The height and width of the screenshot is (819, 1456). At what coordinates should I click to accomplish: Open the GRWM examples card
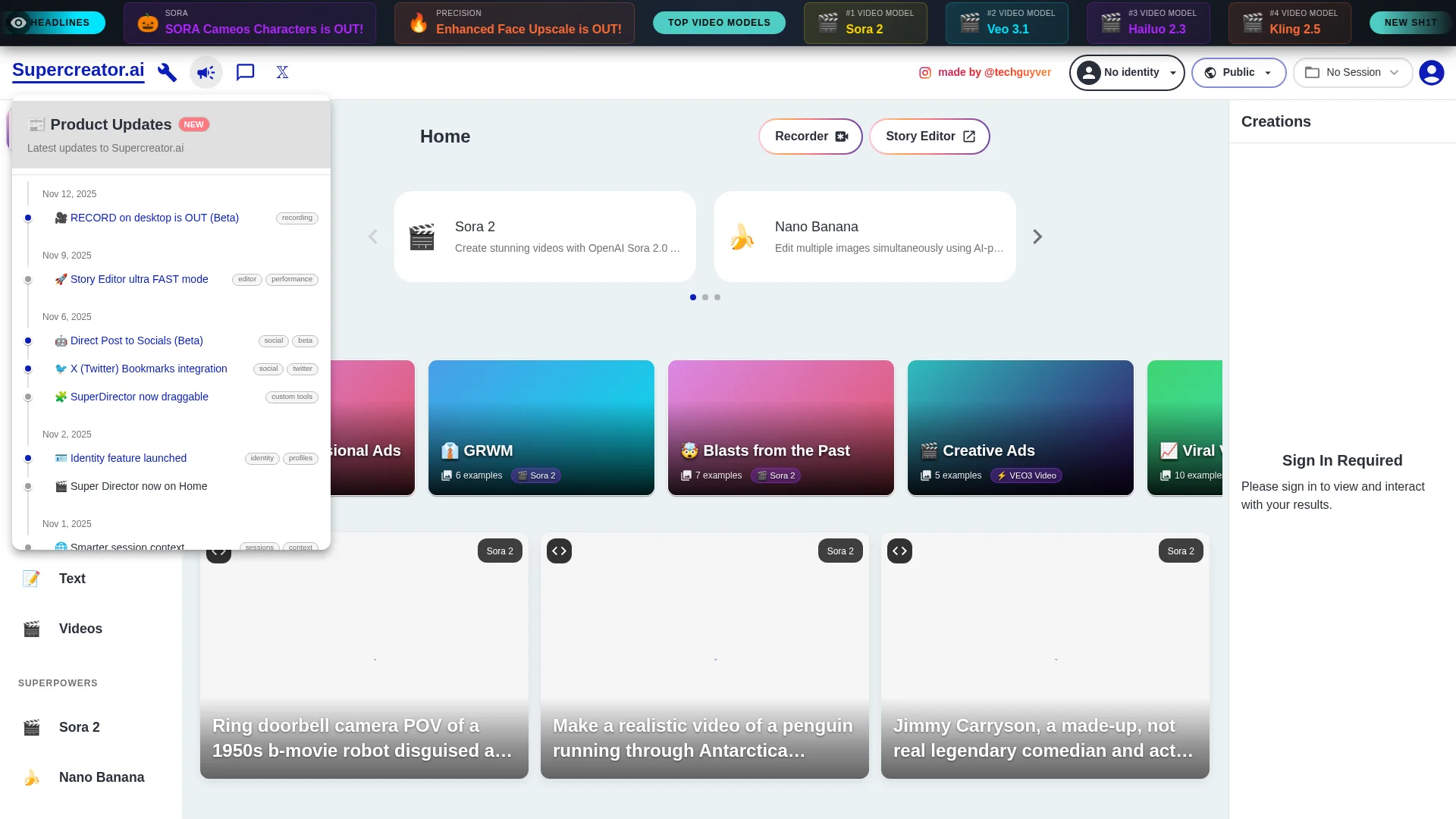tap(541, 428)
